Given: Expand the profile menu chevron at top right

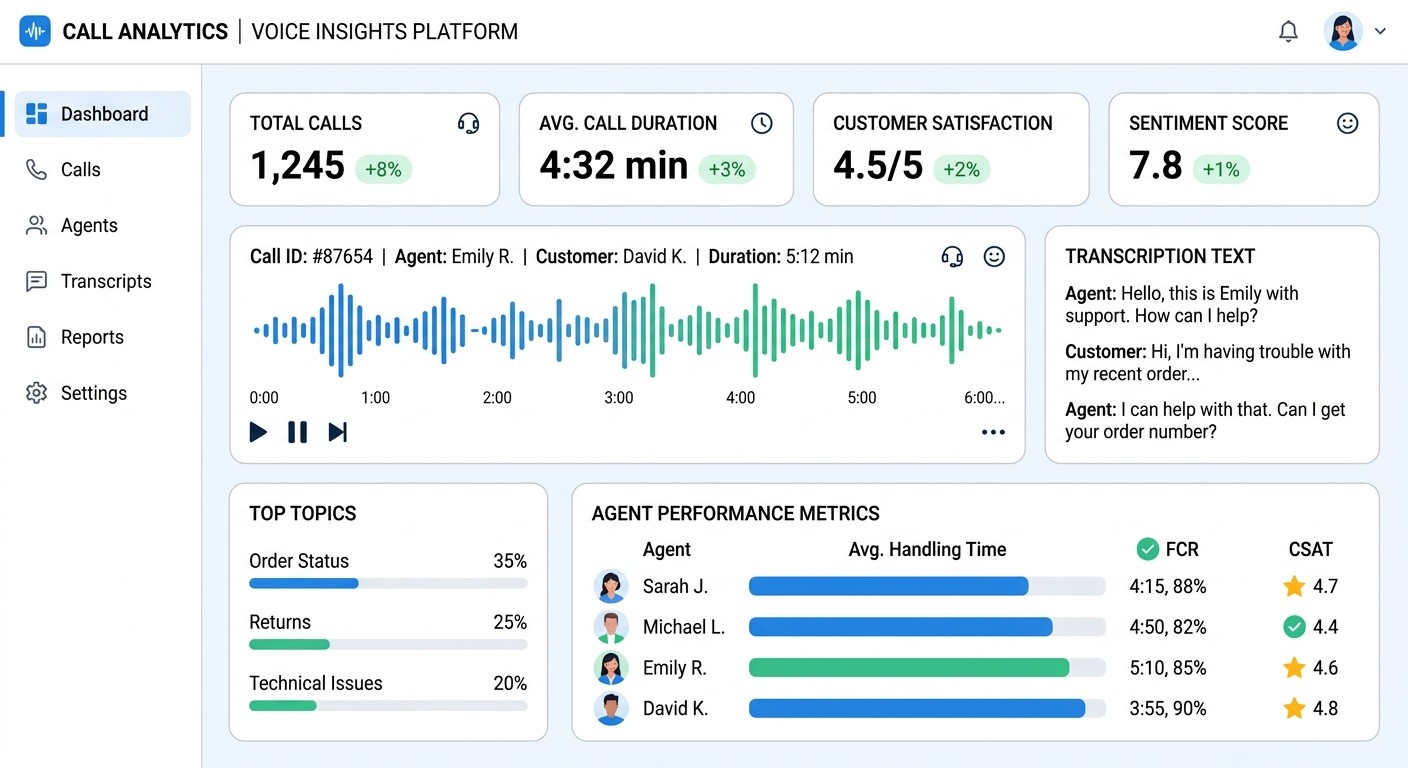Looking at the screenshot, I should pyautogui.click(x=1381, y=31).
